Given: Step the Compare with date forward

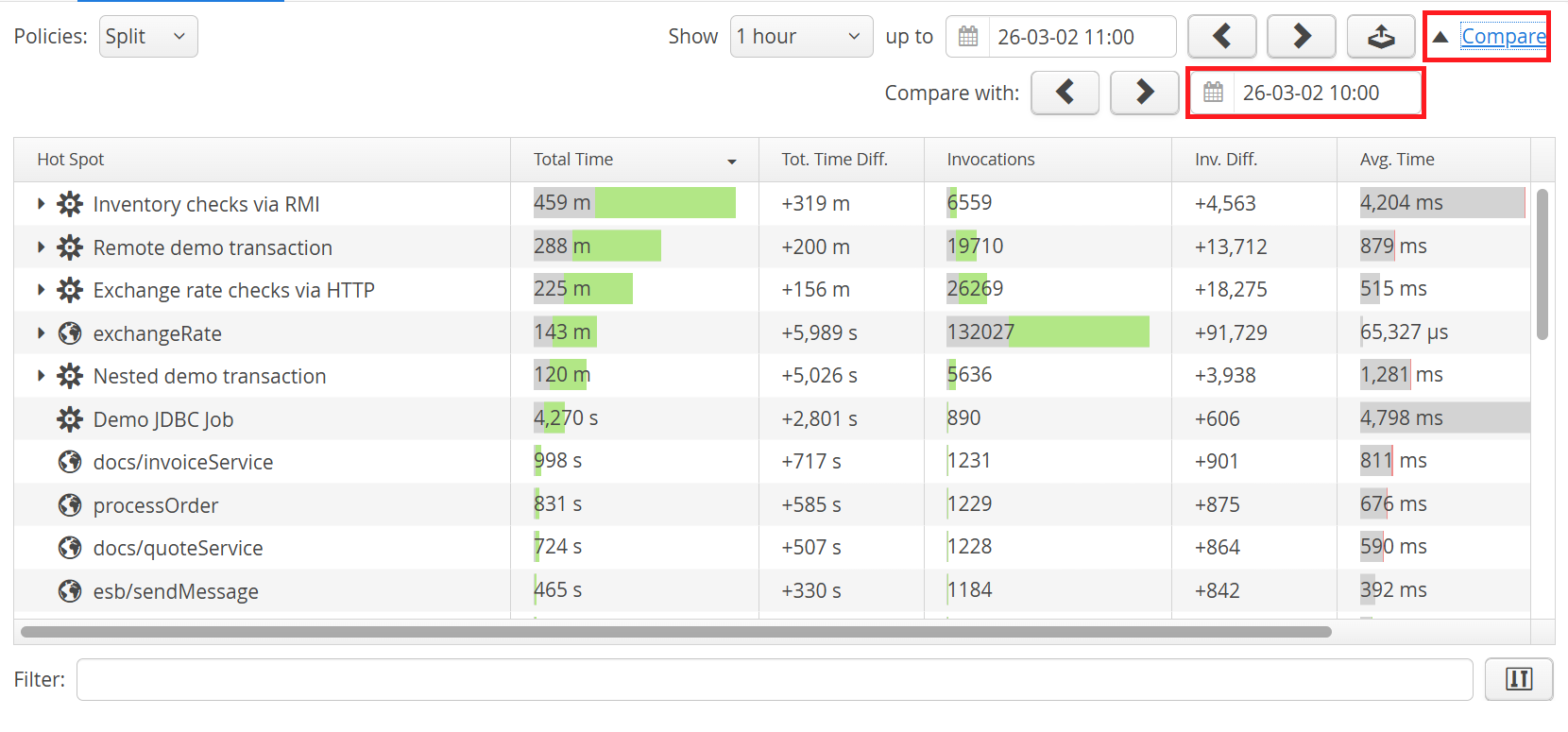Looking at the screenshot, I should click(1144, 93).
